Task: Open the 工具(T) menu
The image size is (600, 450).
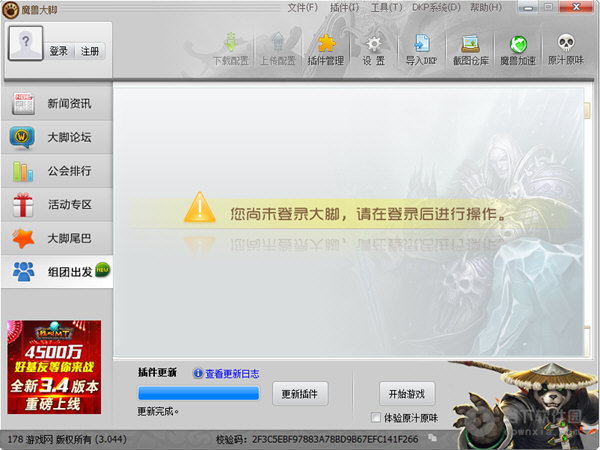Action: 386,7
